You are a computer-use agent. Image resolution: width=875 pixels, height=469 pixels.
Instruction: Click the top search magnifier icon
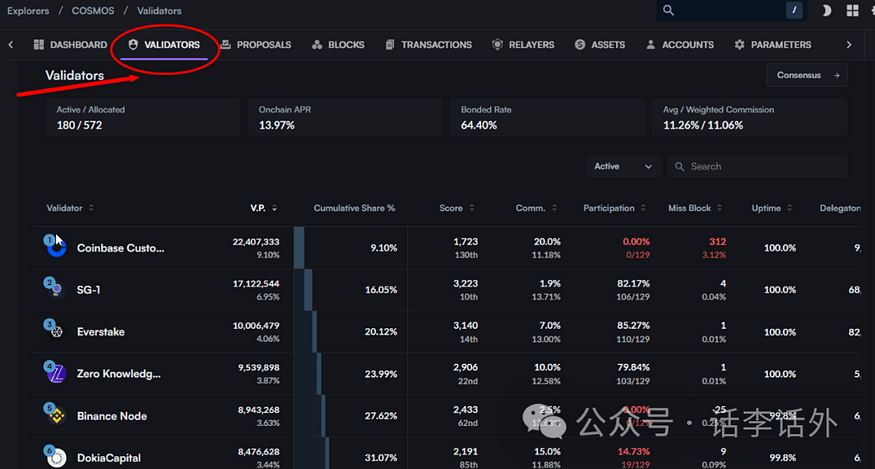pos(668,11)
